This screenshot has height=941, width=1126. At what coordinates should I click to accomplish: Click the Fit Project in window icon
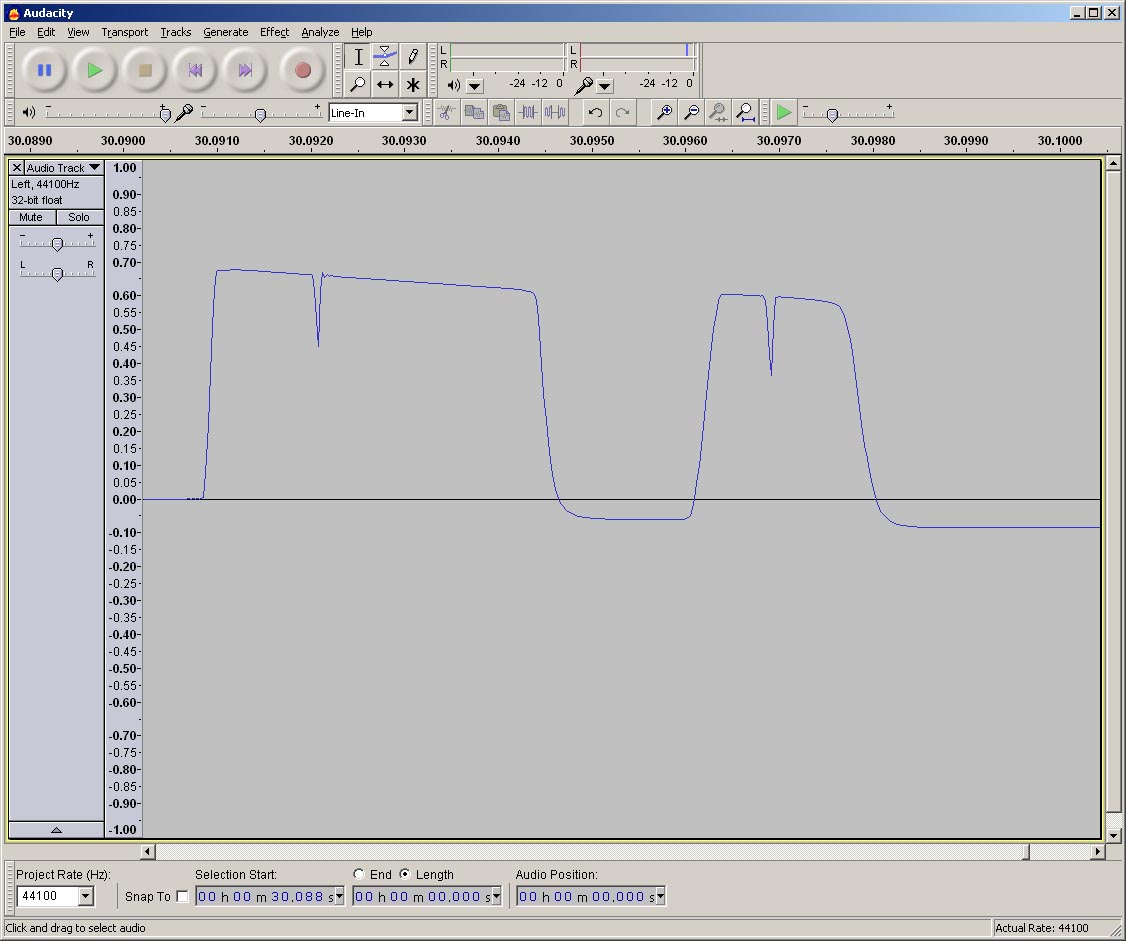(745, 112)
